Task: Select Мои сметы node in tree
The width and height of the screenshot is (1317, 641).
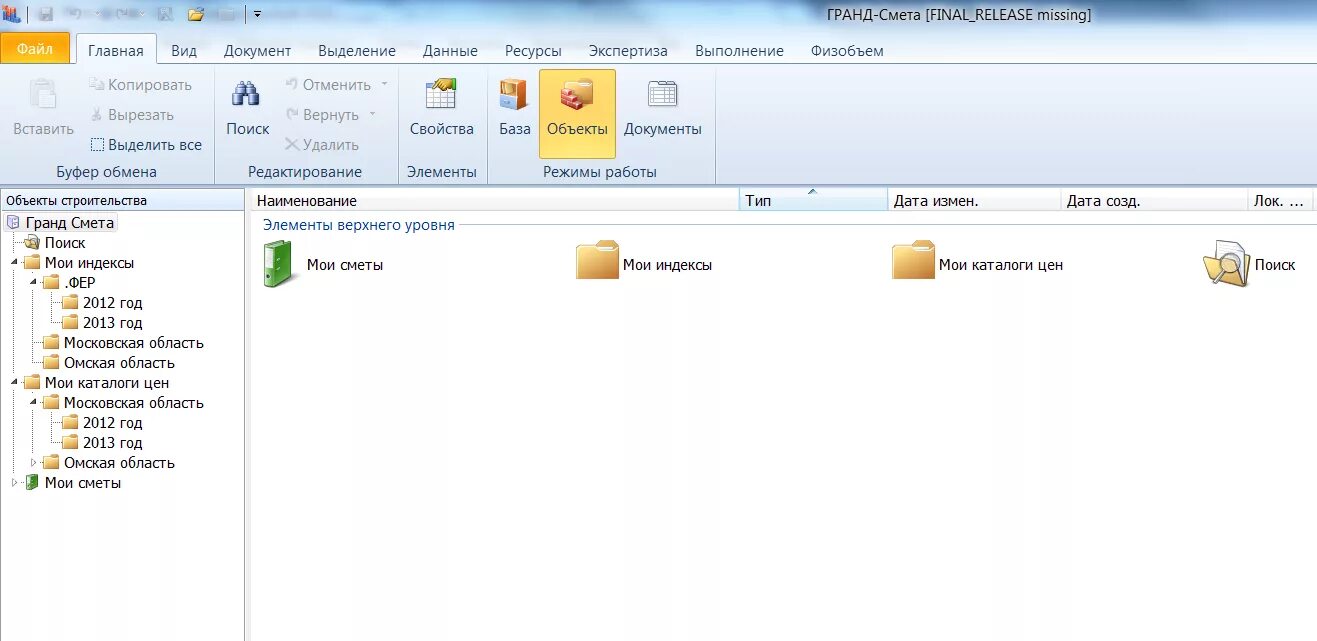Action: 82,483
